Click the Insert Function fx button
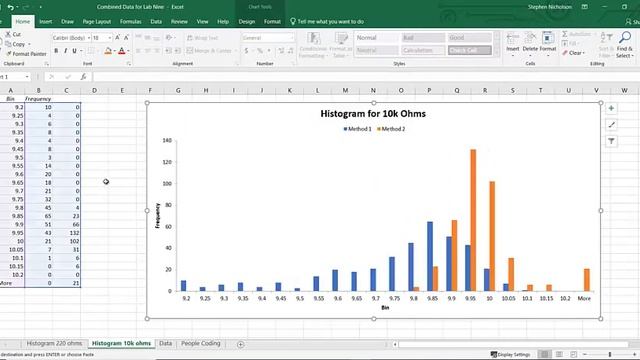640x360 pixels. [x=83, y=77]
